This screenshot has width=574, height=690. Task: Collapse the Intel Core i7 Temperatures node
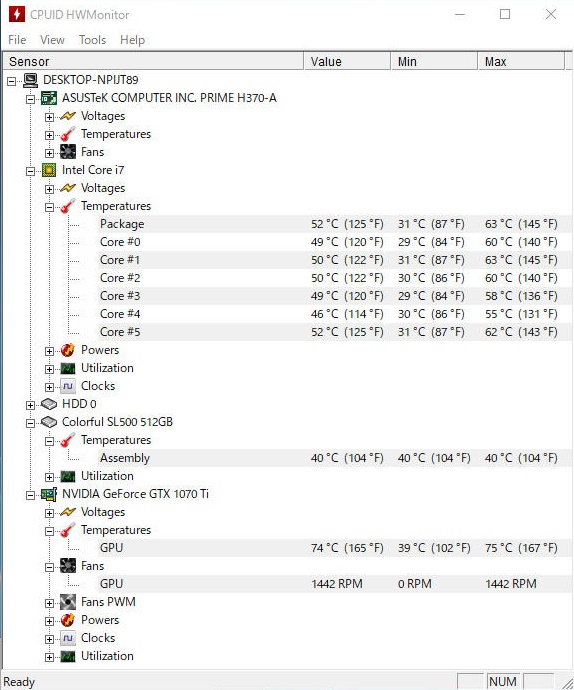(x=49, y=207)
